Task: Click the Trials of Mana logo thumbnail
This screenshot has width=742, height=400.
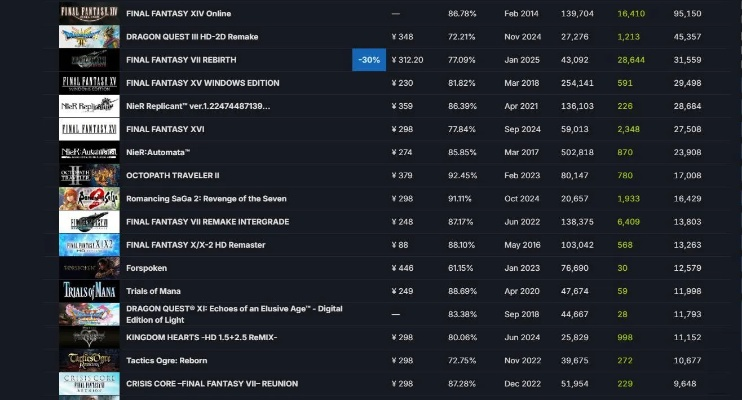Action: point(89,291)
